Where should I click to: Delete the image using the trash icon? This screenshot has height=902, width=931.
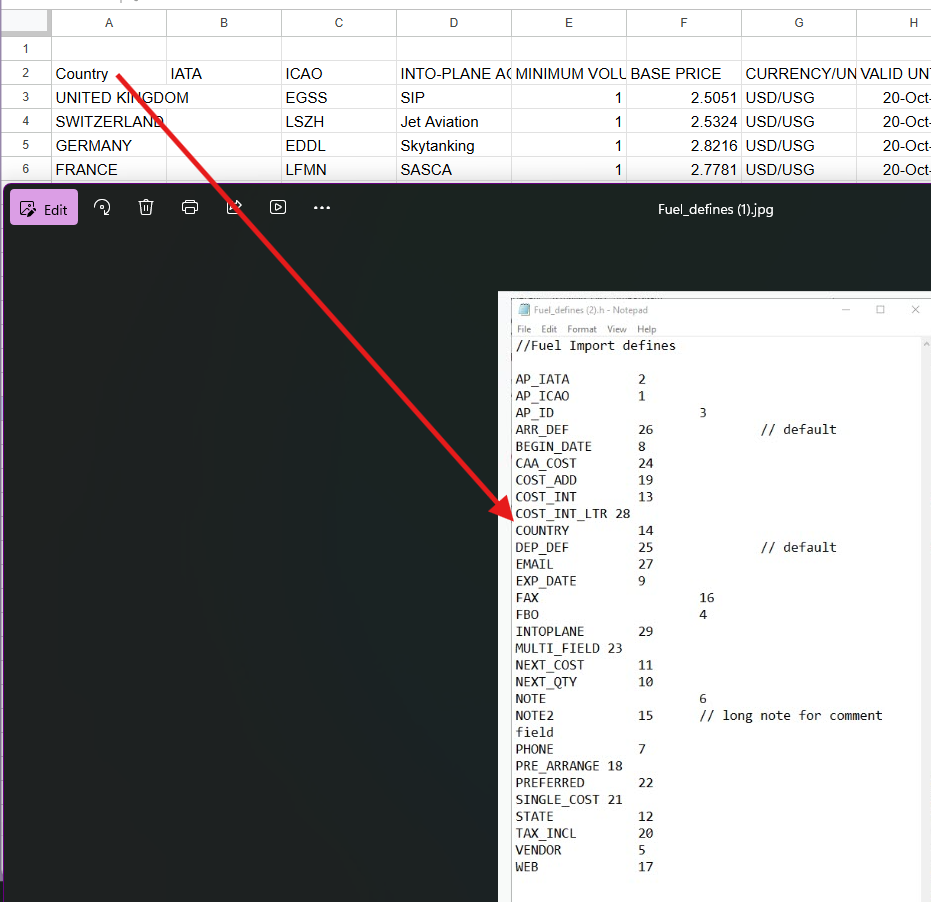pos(146,207)
